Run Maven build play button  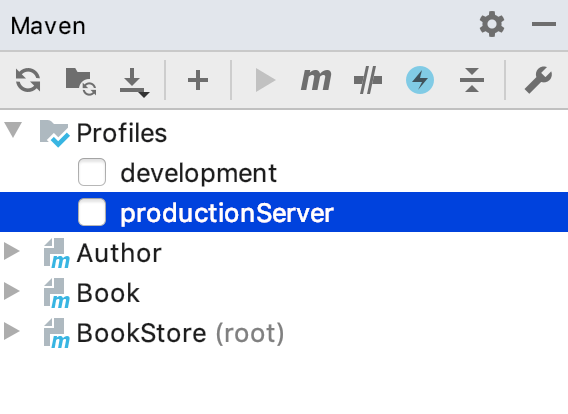[x=265, y=80]
